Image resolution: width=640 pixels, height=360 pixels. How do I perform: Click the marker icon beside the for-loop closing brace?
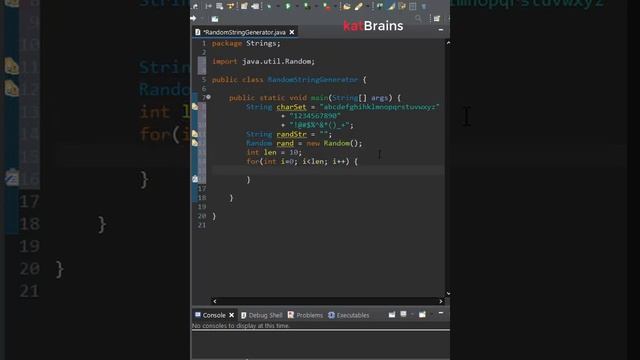[x=195, y=179]
